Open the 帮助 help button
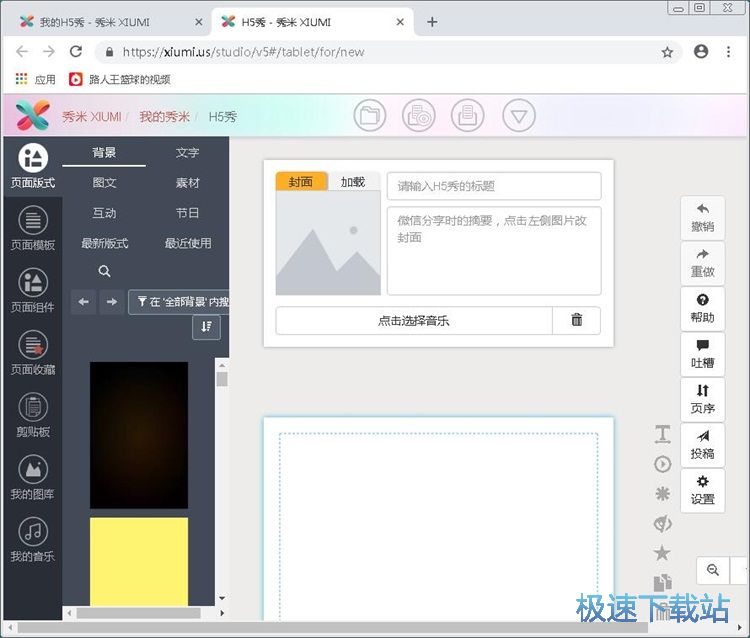Image resolution: width=750 pixels, height=638 pixels. (x=702, y=309)
